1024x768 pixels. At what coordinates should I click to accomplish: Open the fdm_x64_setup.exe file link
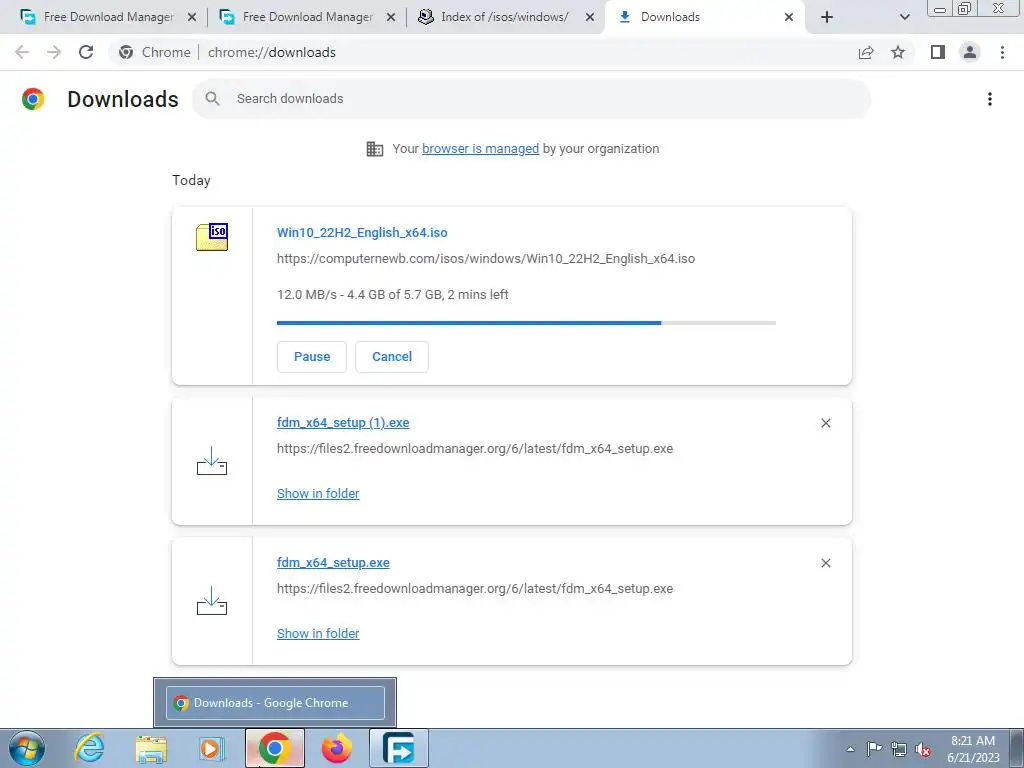[x=333, y=562]
